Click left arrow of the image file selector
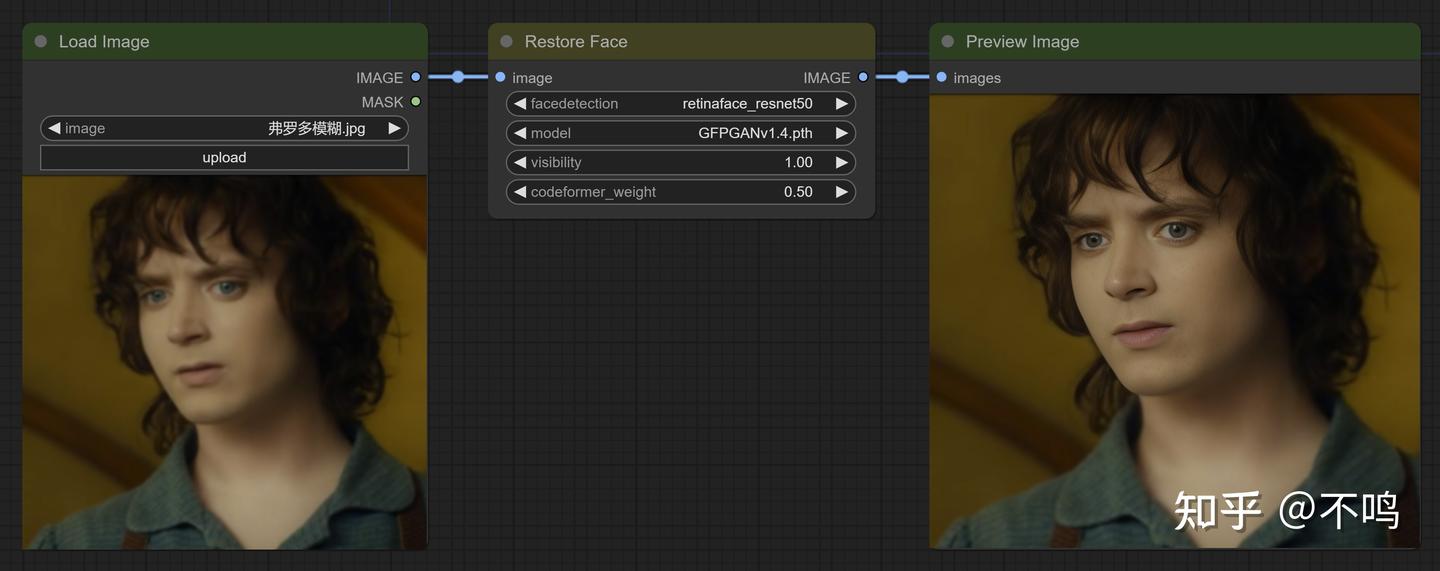Viewport: 1440px width, 571px height. (x=54, y=128)
